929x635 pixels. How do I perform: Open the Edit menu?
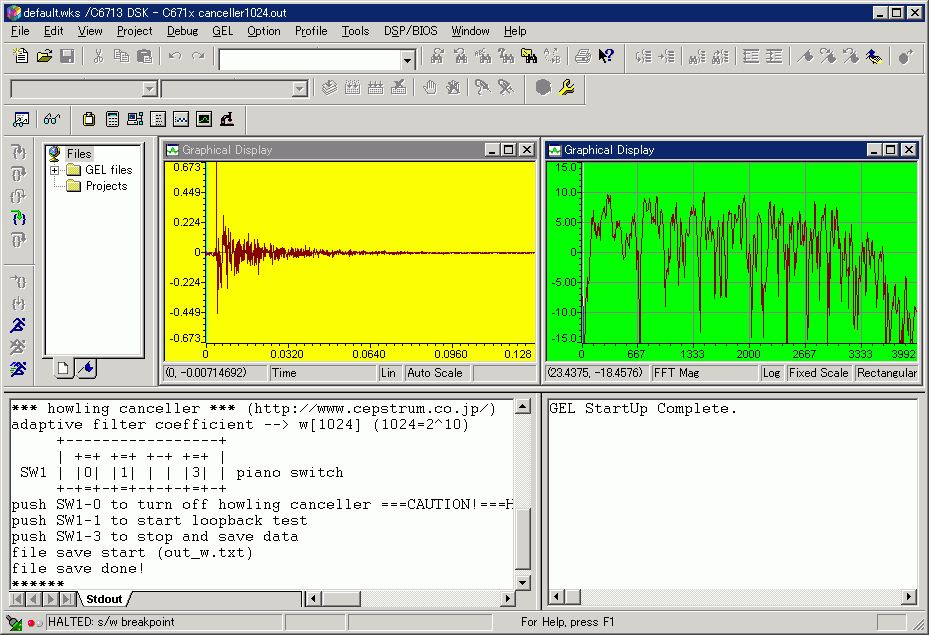pos(53,31)
